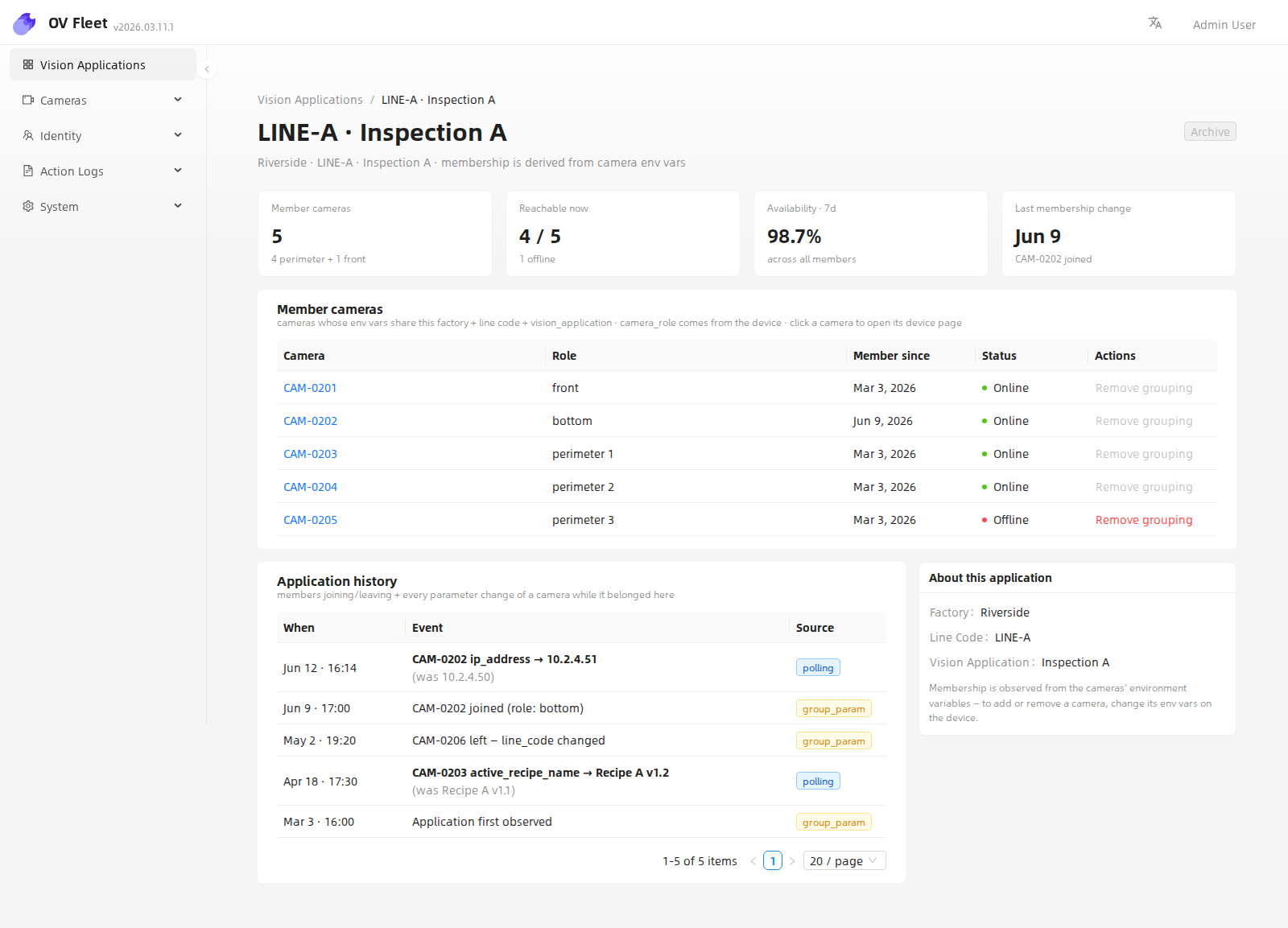1288x928 pixels.
Task: Click the Reachable now 4 / 5 card
Action: 623,233
